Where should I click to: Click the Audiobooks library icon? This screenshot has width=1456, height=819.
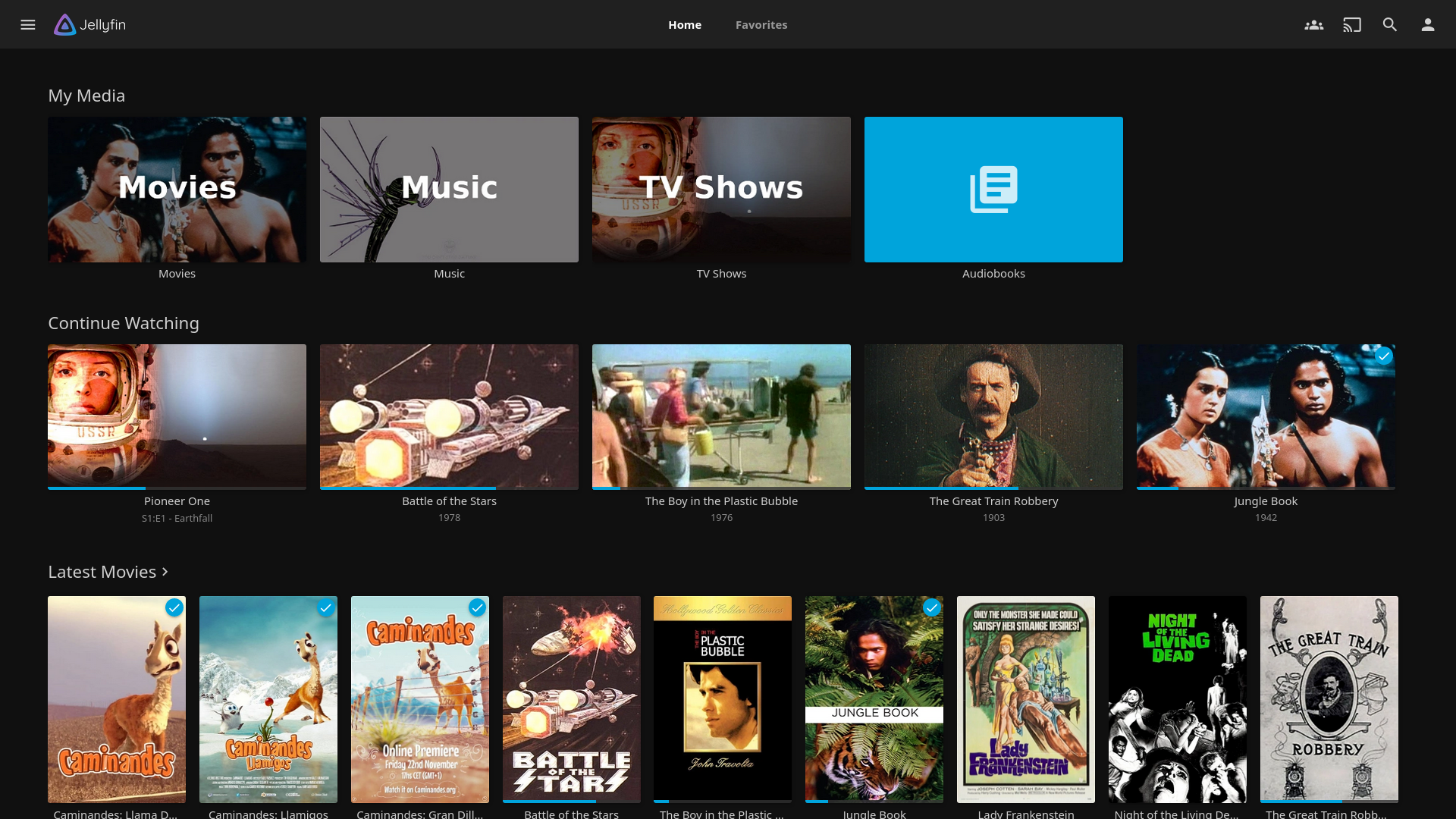click(993, 189)
